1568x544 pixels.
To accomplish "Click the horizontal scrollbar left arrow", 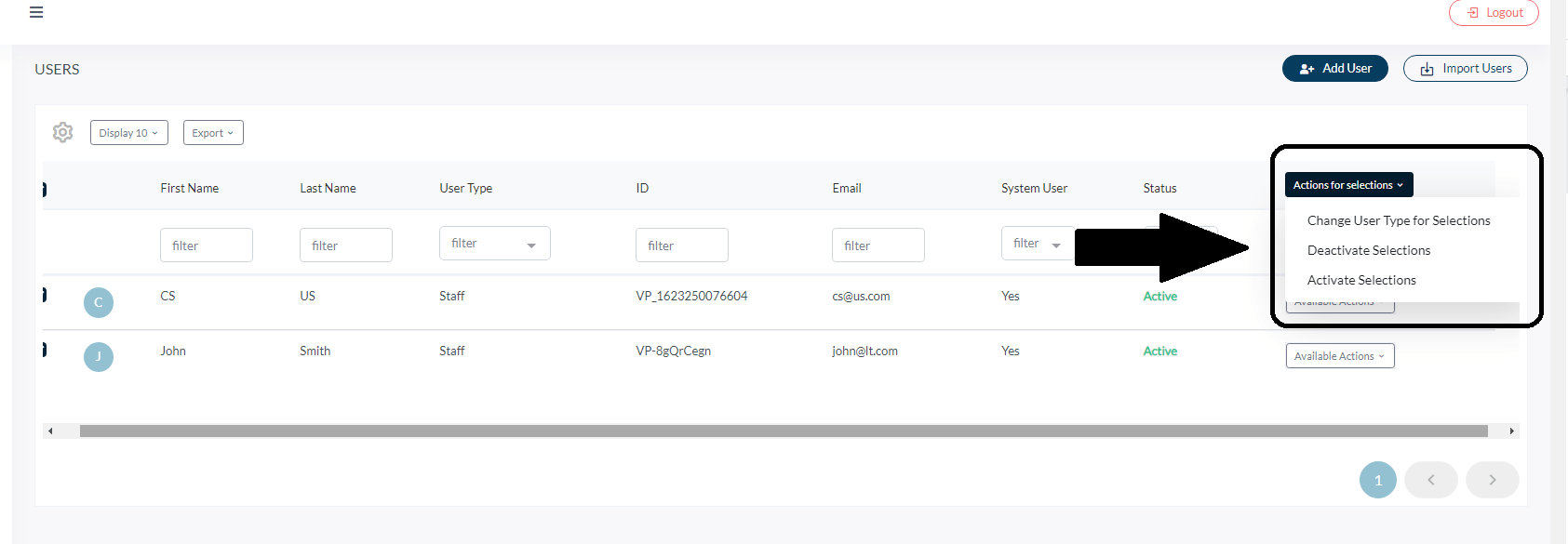I will pos(50,431).
